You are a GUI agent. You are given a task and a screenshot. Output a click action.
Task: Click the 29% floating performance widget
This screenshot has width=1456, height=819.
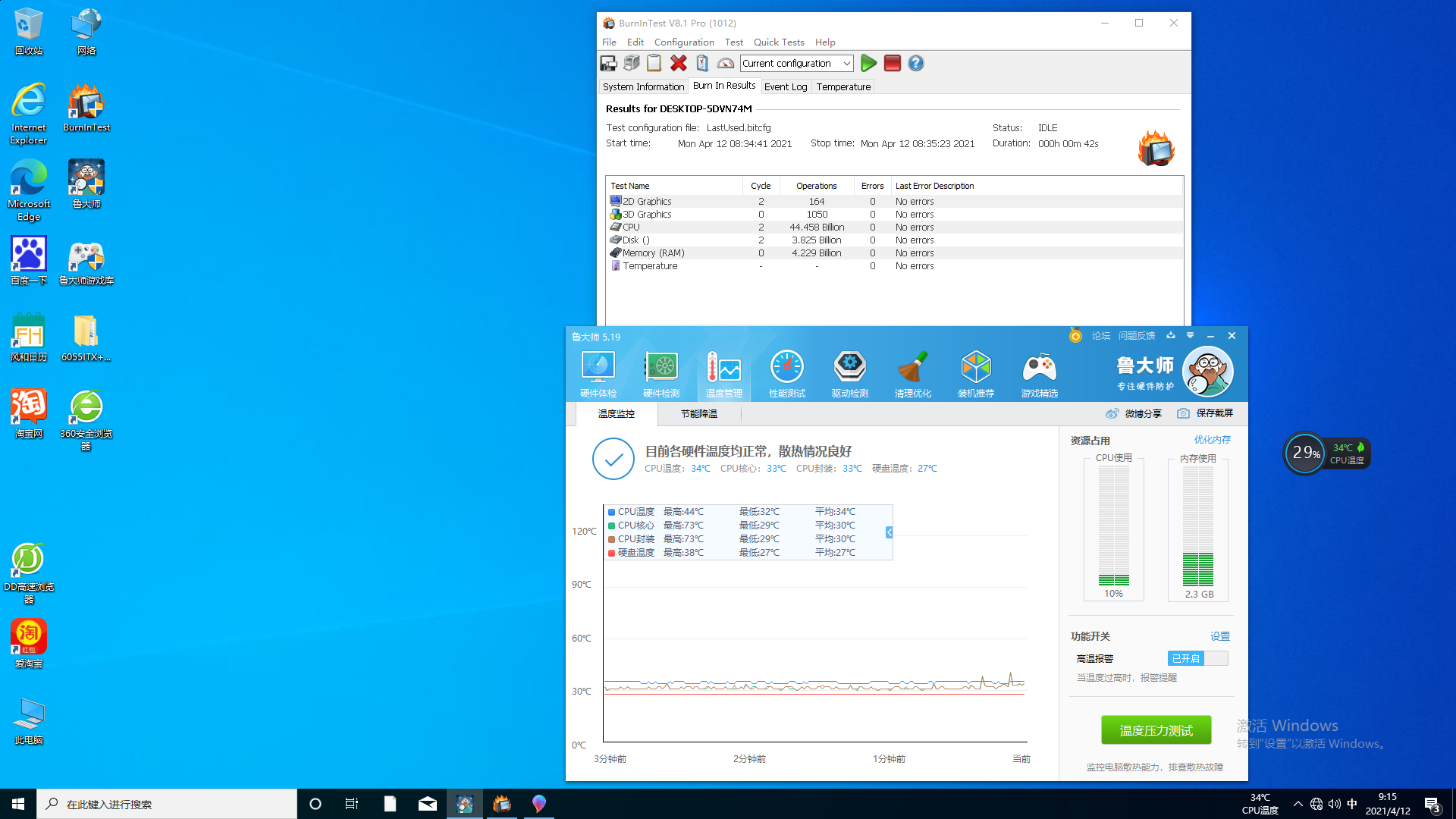pos(1305,453)
